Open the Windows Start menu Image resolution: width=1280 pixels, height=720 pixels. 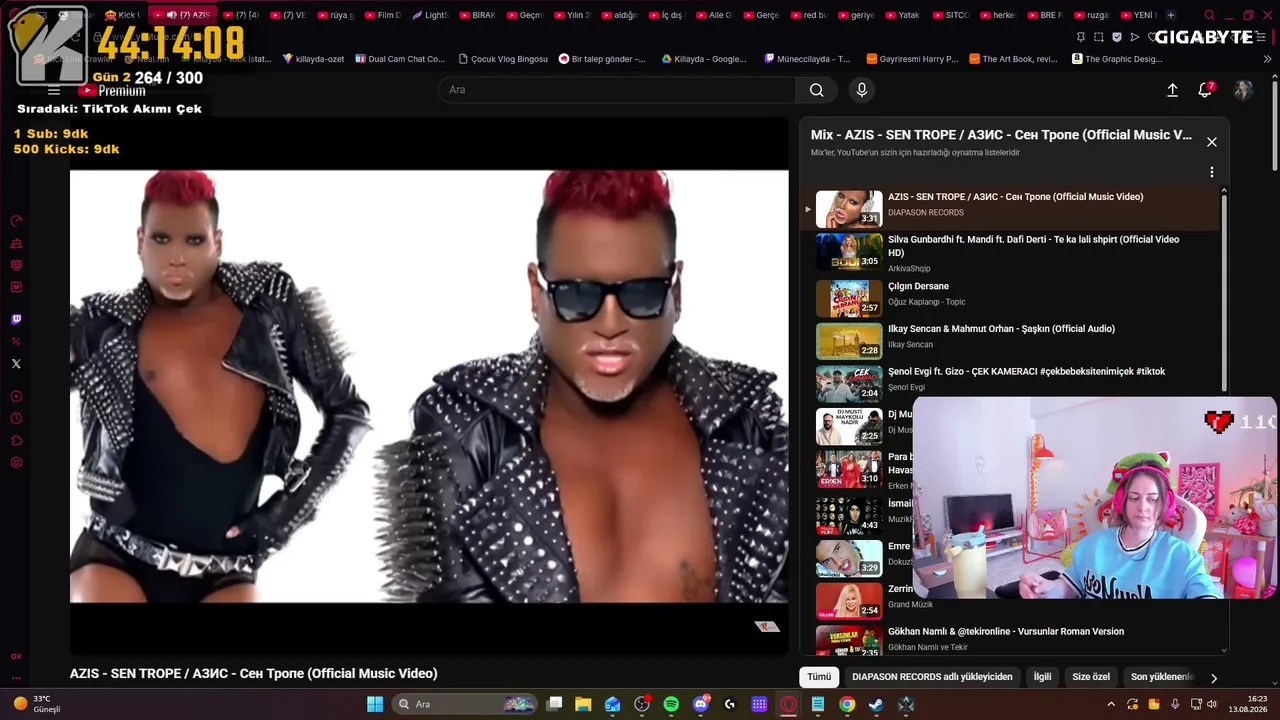[375, 704]
